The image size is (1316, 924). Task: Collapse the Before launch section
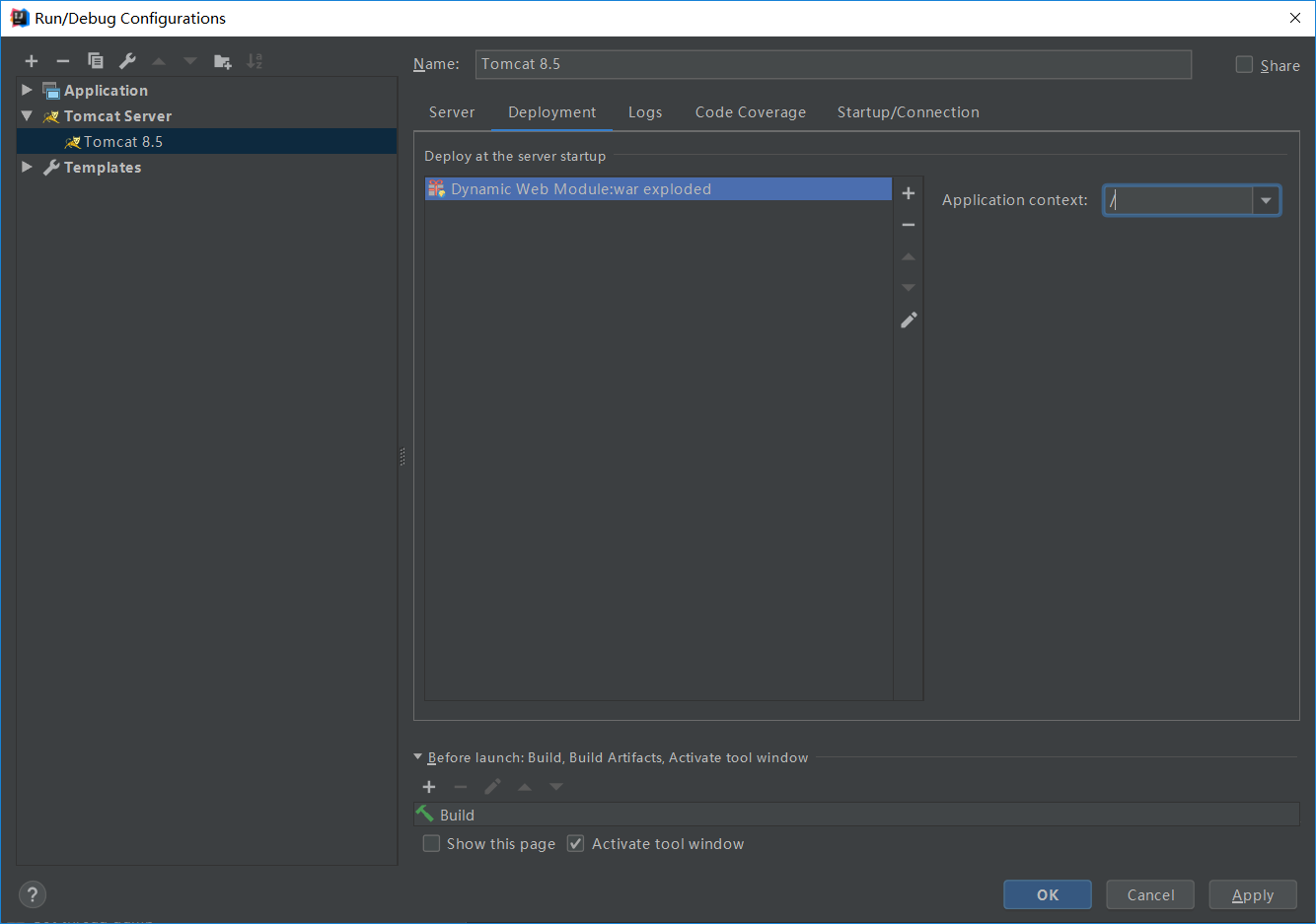click(x=418, y=757)
